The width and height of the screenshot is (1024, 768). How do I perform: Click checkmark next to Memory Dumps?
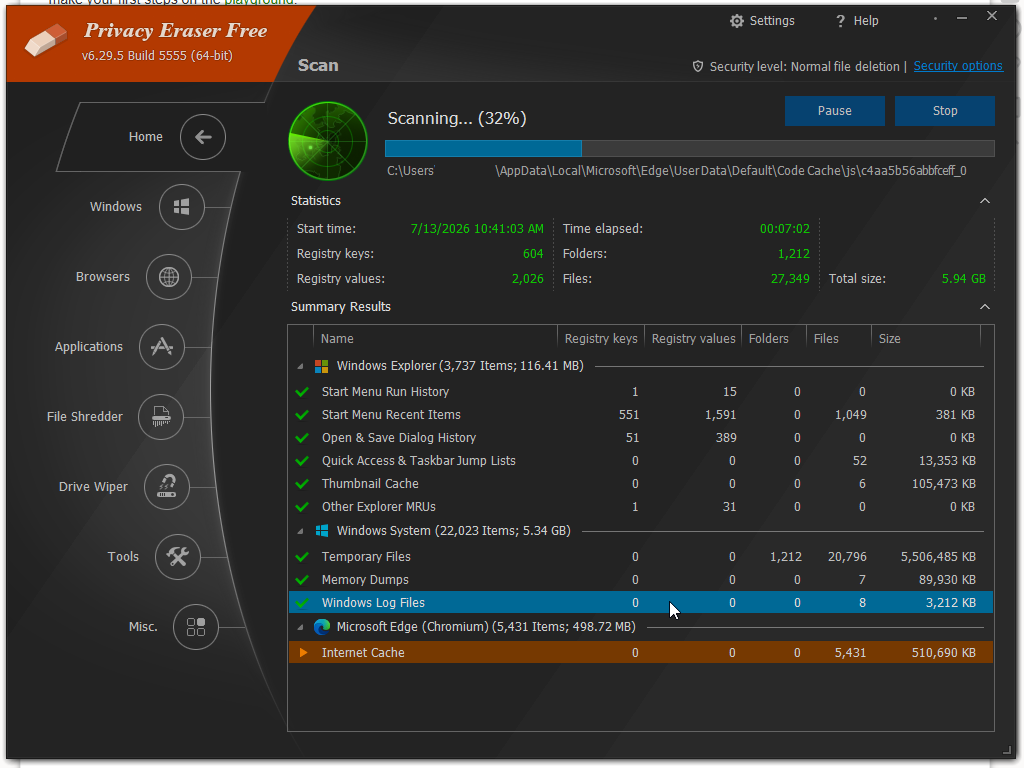coord(302,580)
